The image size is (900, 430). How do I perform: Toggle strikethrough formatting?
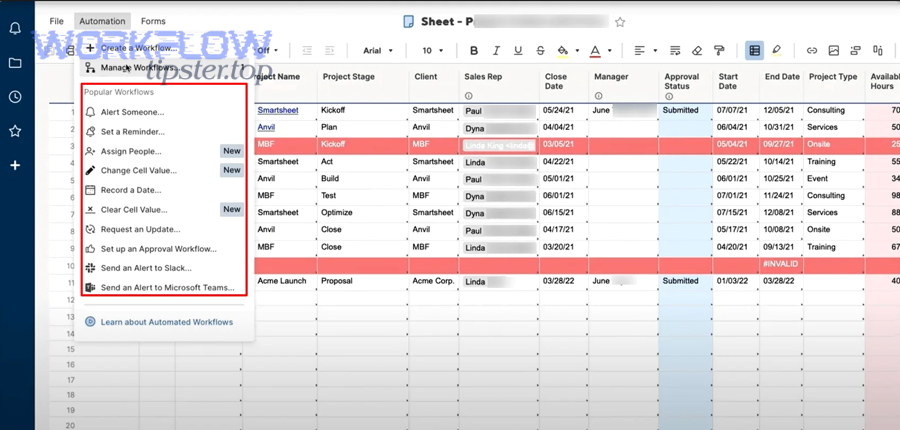tap(540, 51)
